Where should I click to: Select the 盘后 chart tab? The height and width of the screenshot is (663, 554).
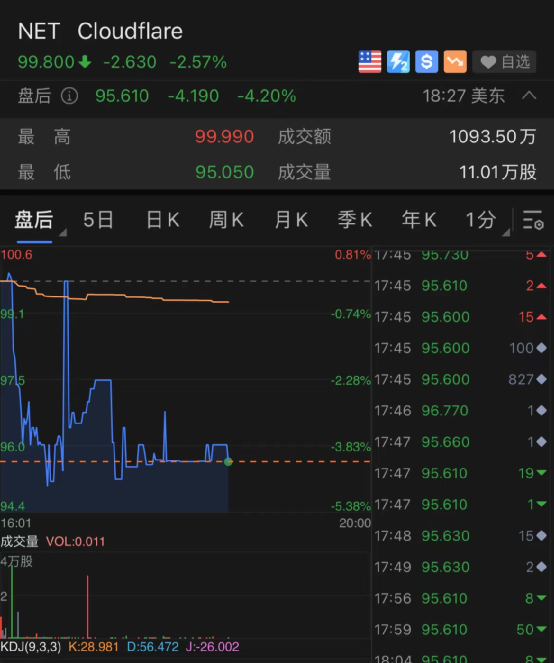pyautogui.click(x=34, y=220)
